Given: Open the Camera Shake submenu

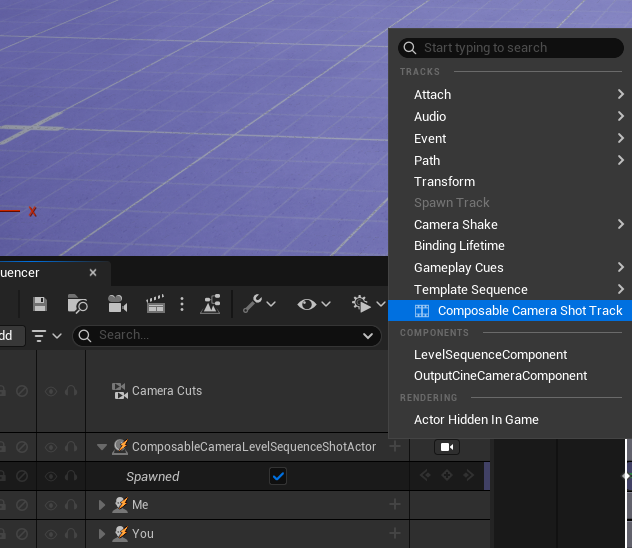Looking at the screenshot, I should coord(511,224).
